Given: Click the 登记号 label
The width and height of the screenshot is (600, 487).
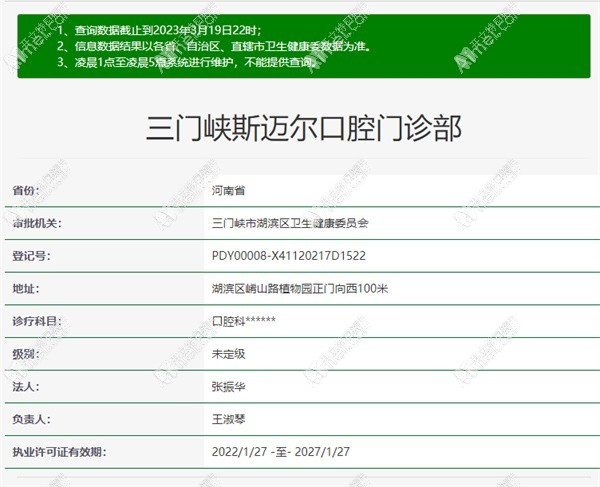Looking at the screenshot, I should 31,256.
